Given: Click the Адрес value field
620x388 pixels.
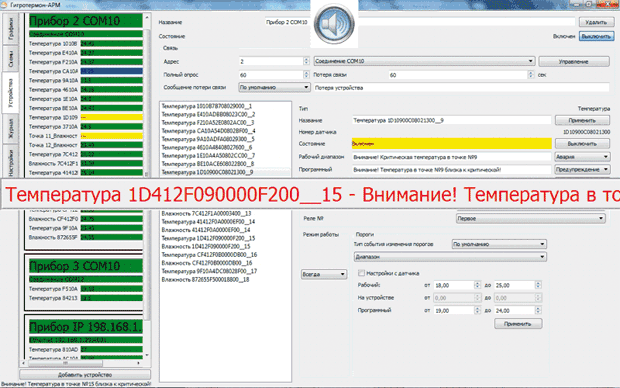Looking at the screenshot, I should click(x=271, y=61).
